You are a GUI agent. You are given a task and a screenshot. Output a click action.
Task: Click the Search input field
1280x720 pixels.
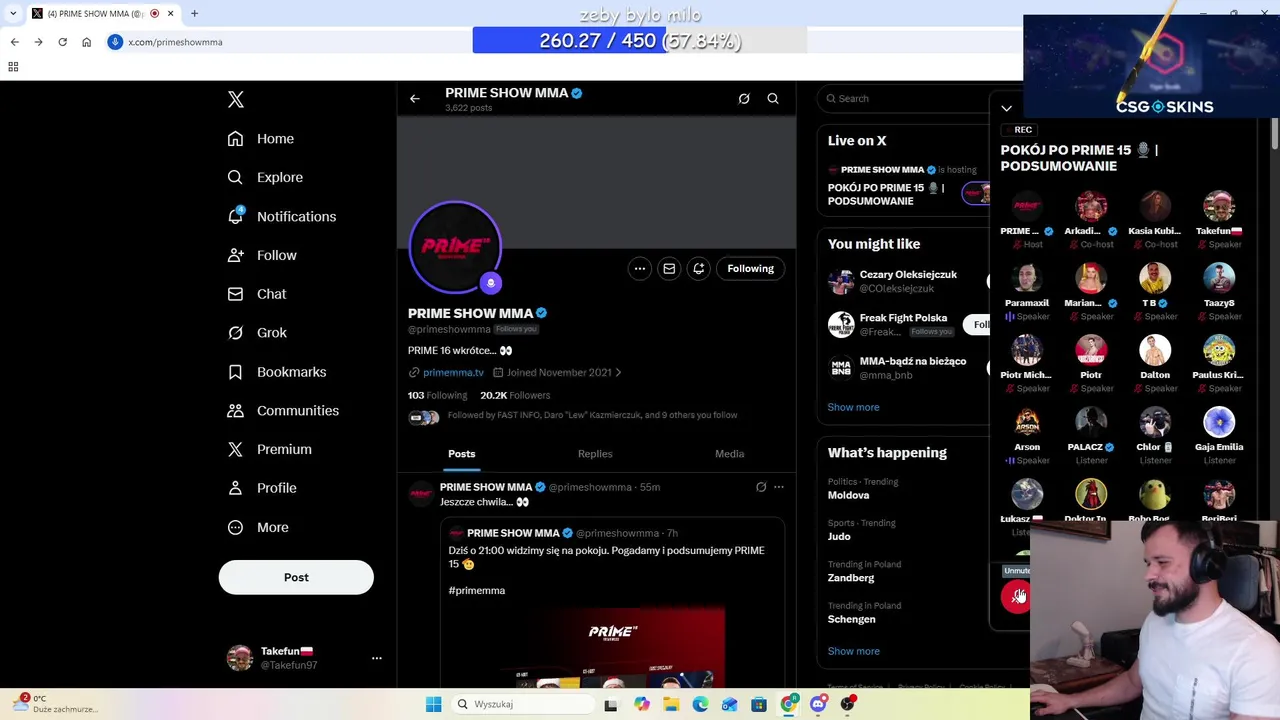click(x=905, y=99)
